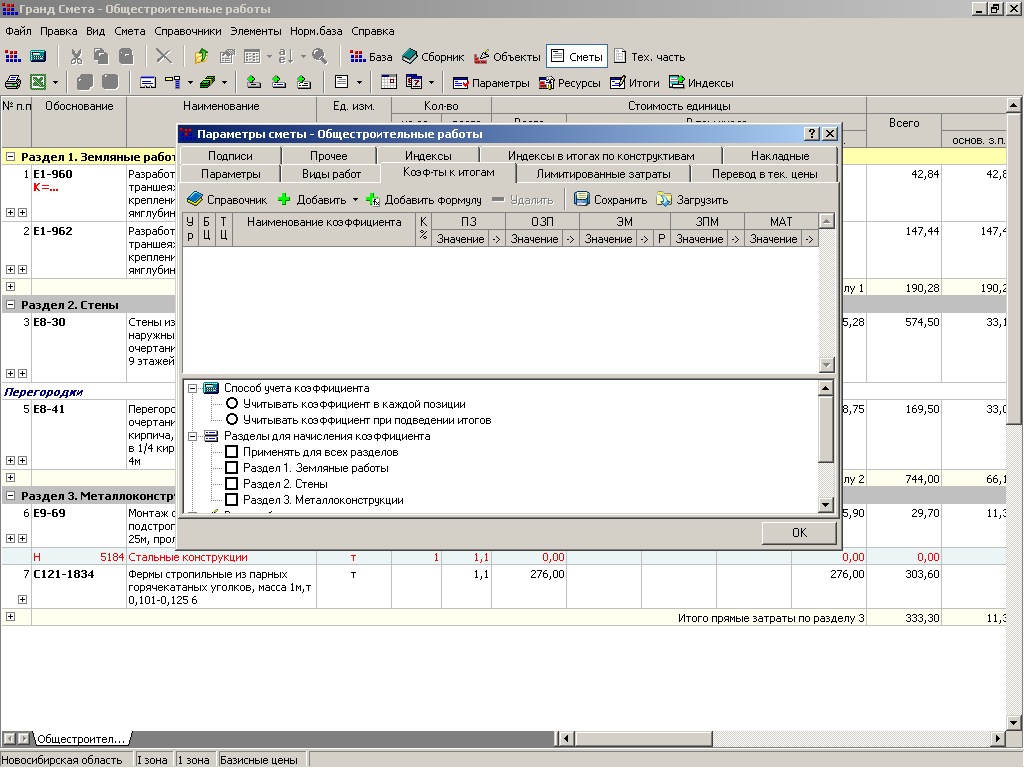Select Учитывать коэффициент в каждой позиции
The height and width of the screenshot is (768, 1024).
tap(232, 404)
